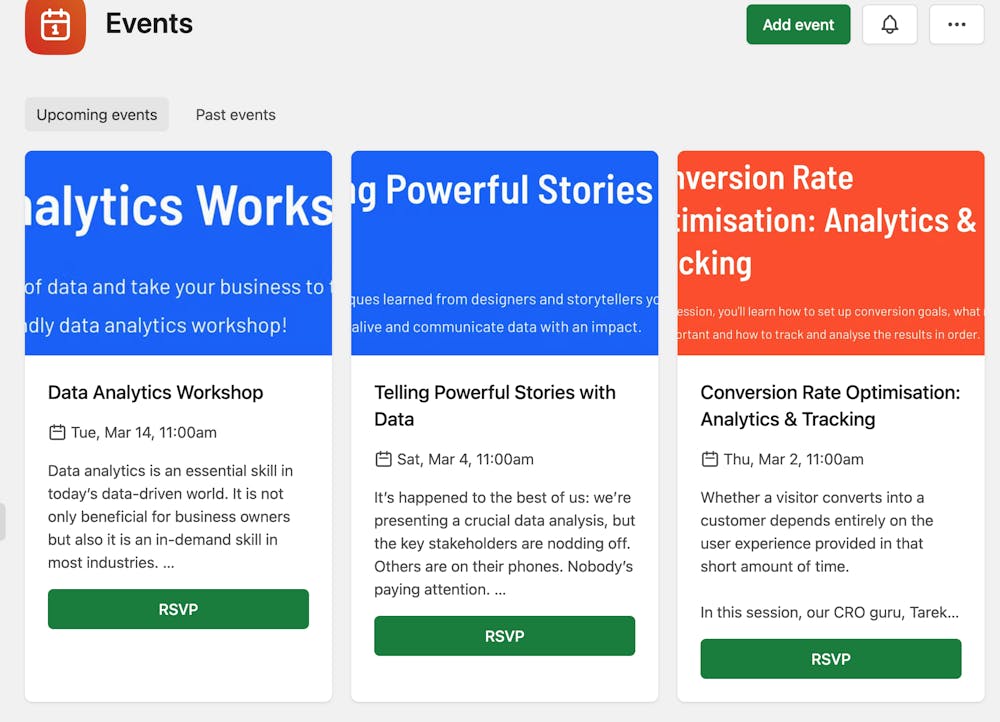Click calendar icon beside Tue, Mar 14 date

[x=57, y=433]
